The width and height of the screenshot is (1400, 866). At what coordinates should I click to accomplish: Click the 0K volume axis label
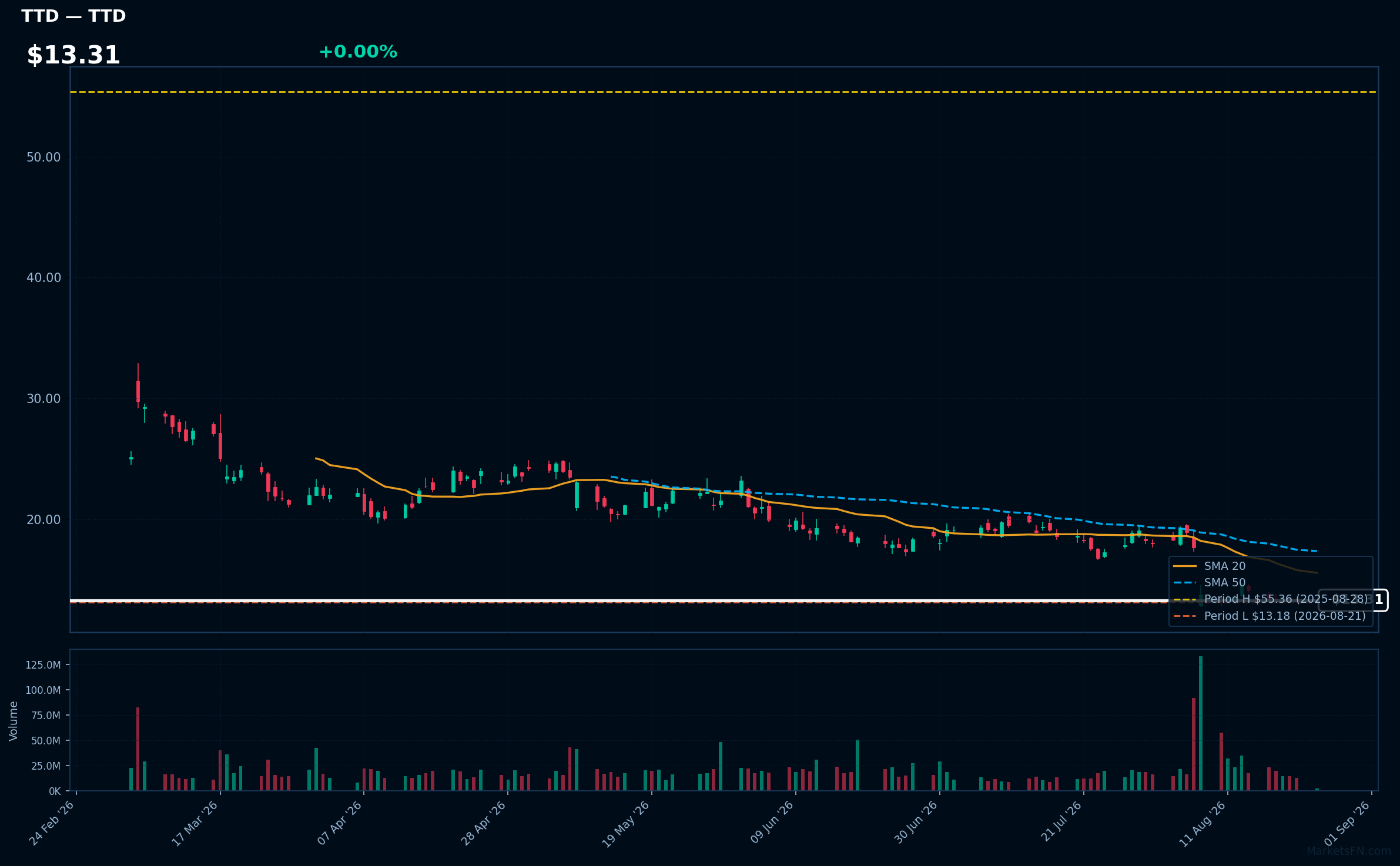pos(55,791)
